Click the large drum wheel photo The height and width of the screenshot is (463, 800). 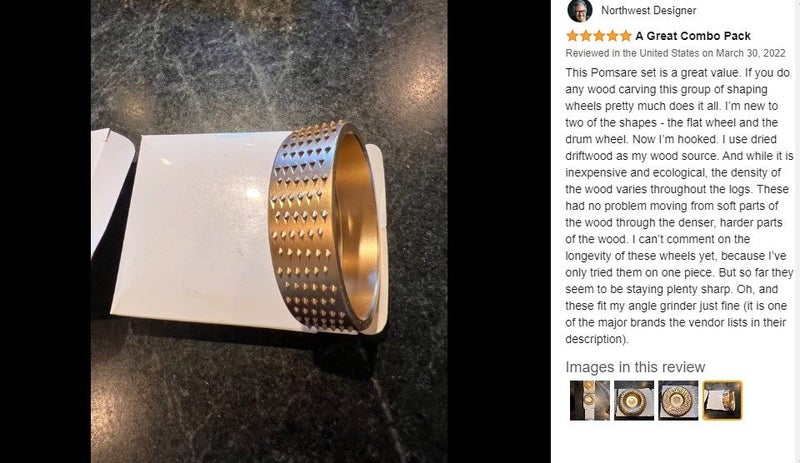(x=269, y=231)
